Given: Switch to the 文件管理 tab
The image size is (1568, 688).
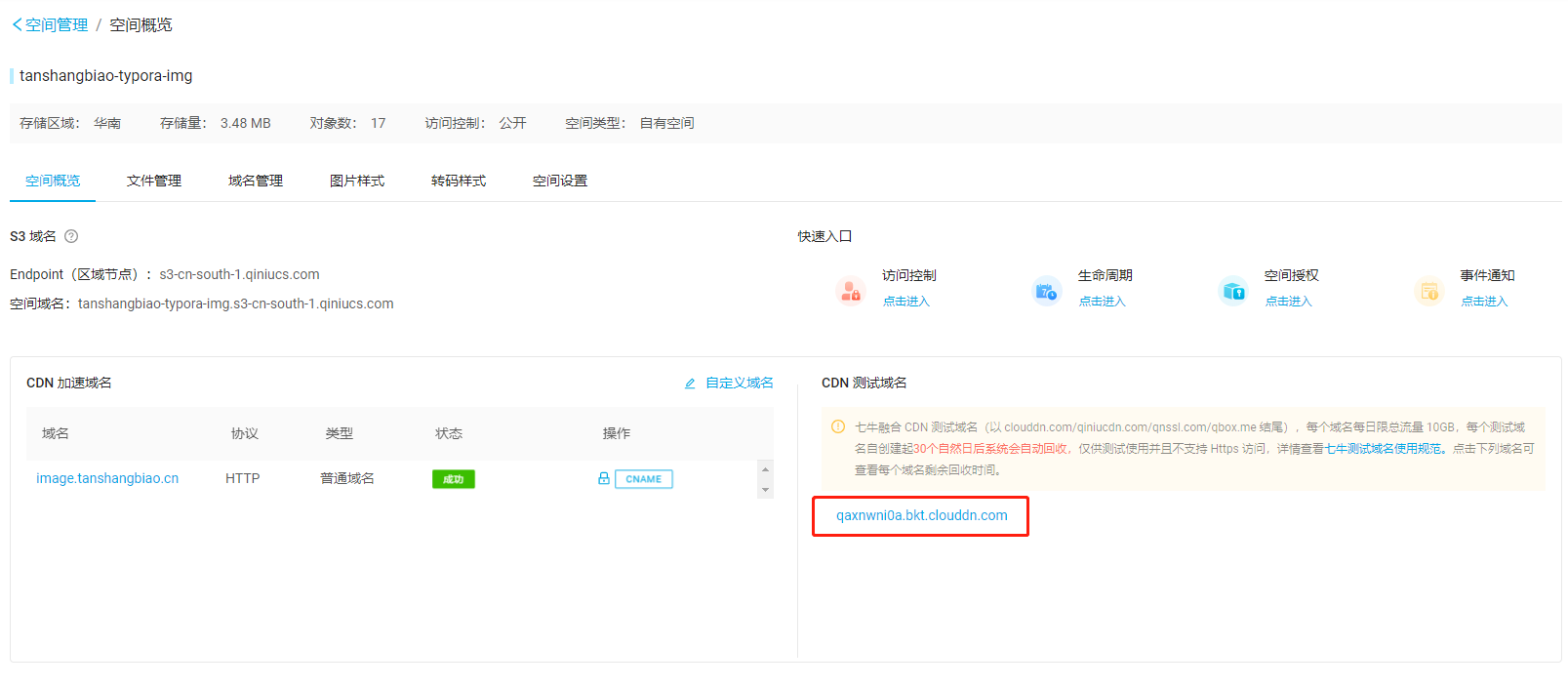Looking at the screenshot, I should (154, 181).
